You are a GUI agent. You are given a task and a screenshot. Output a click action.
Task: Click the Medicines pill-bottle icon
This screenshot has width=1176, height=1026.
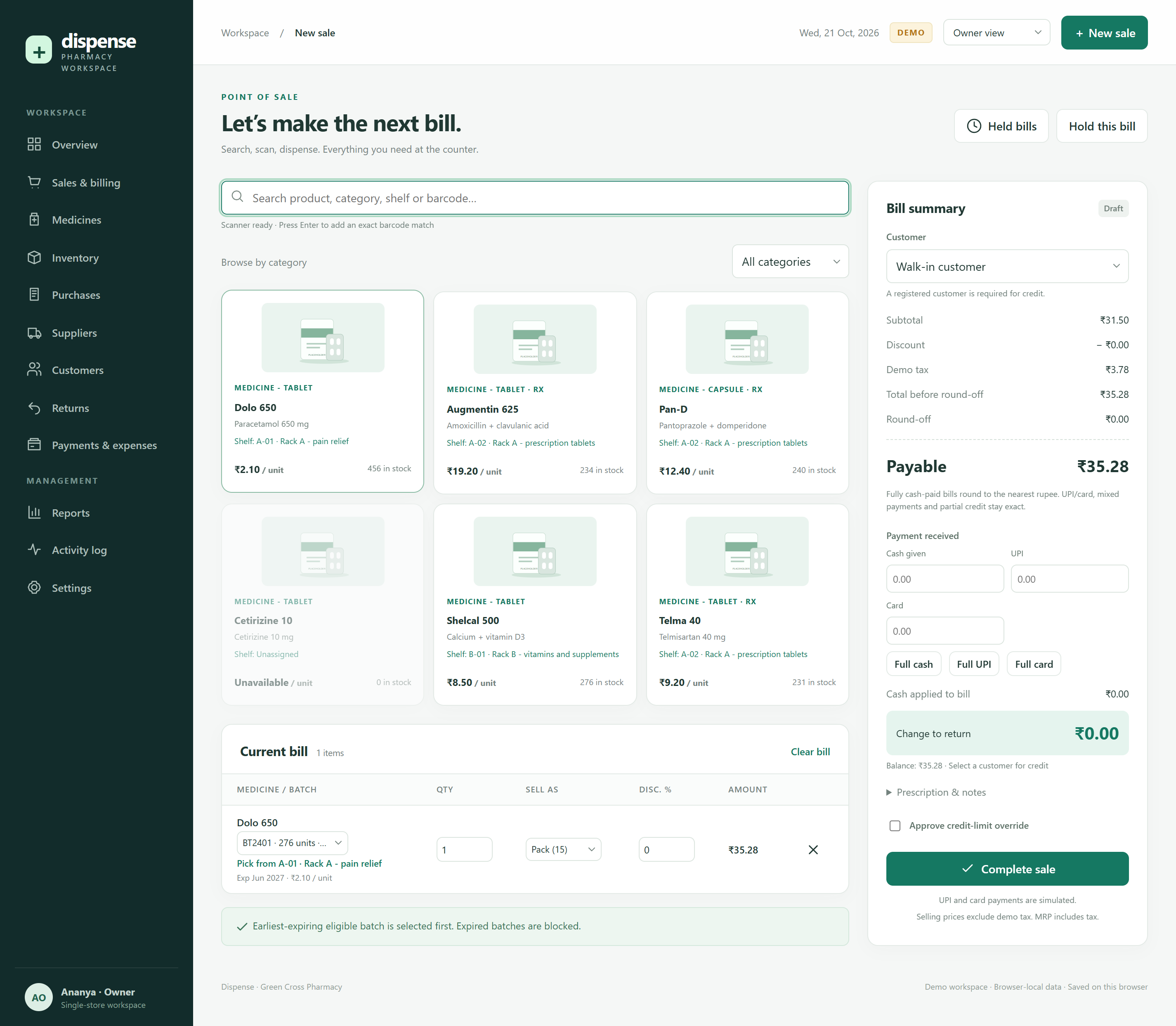(x=34, y=220)
